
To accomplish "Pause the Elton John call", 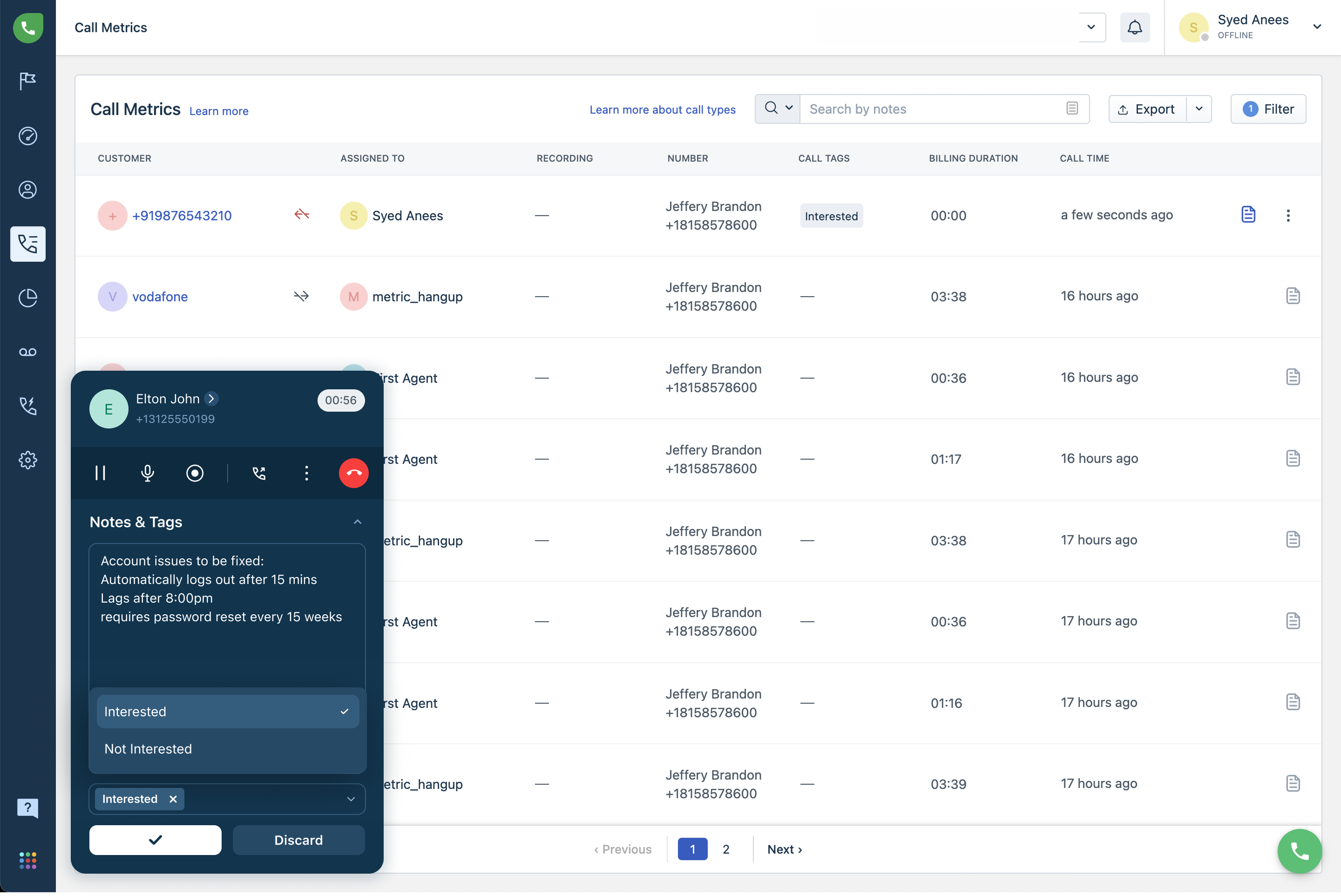I will [101, 473].
